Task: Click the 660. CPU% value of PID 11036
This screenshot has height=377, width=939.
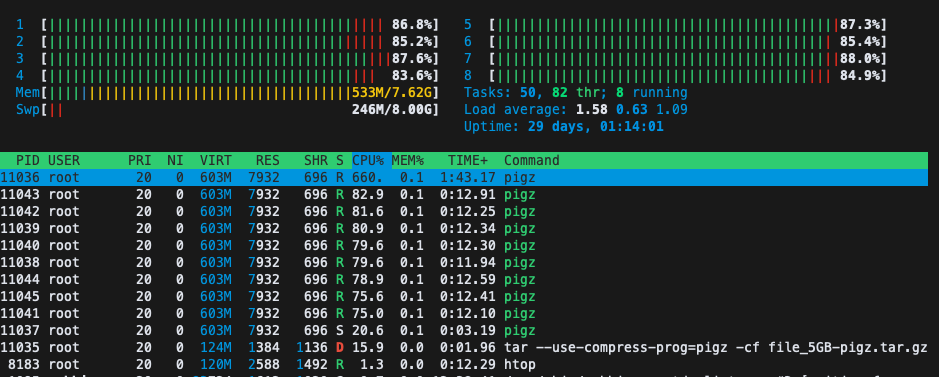Action: click(x=367, y=178)
